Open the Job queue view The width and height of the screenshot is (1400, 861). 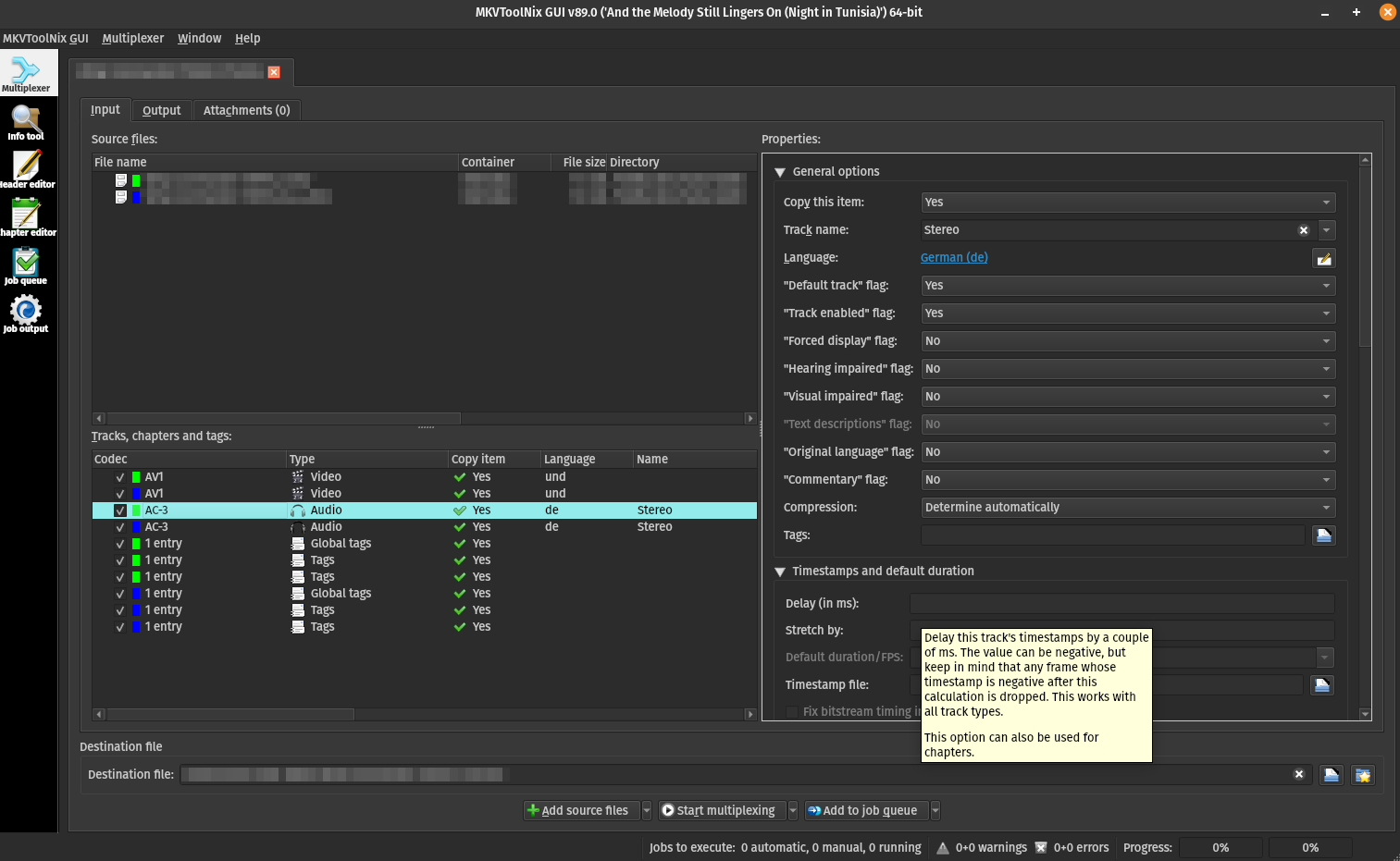pos(26,266)
